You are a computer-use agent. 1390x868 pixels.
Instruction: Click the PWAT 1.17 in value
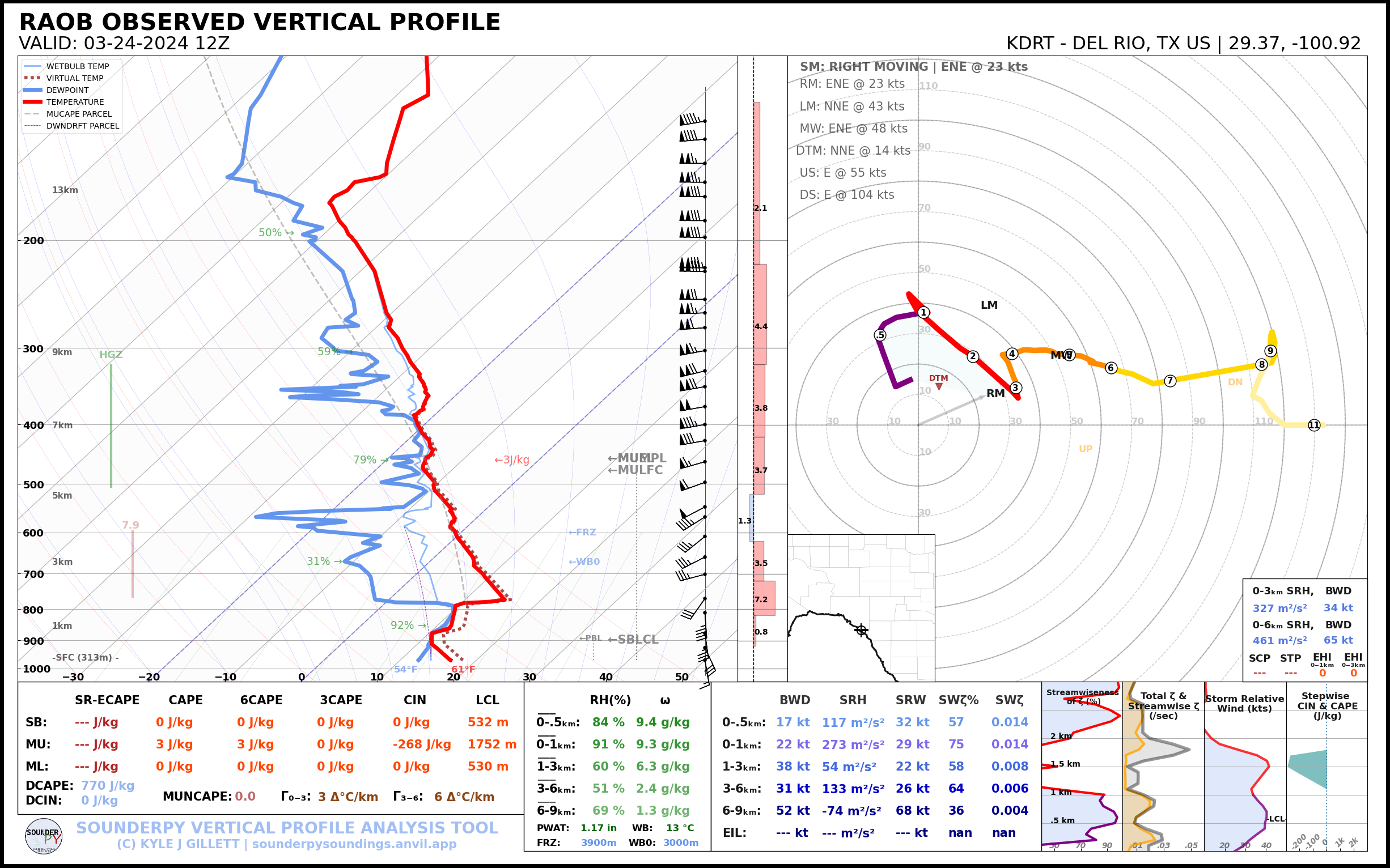(x=598, y=828)
